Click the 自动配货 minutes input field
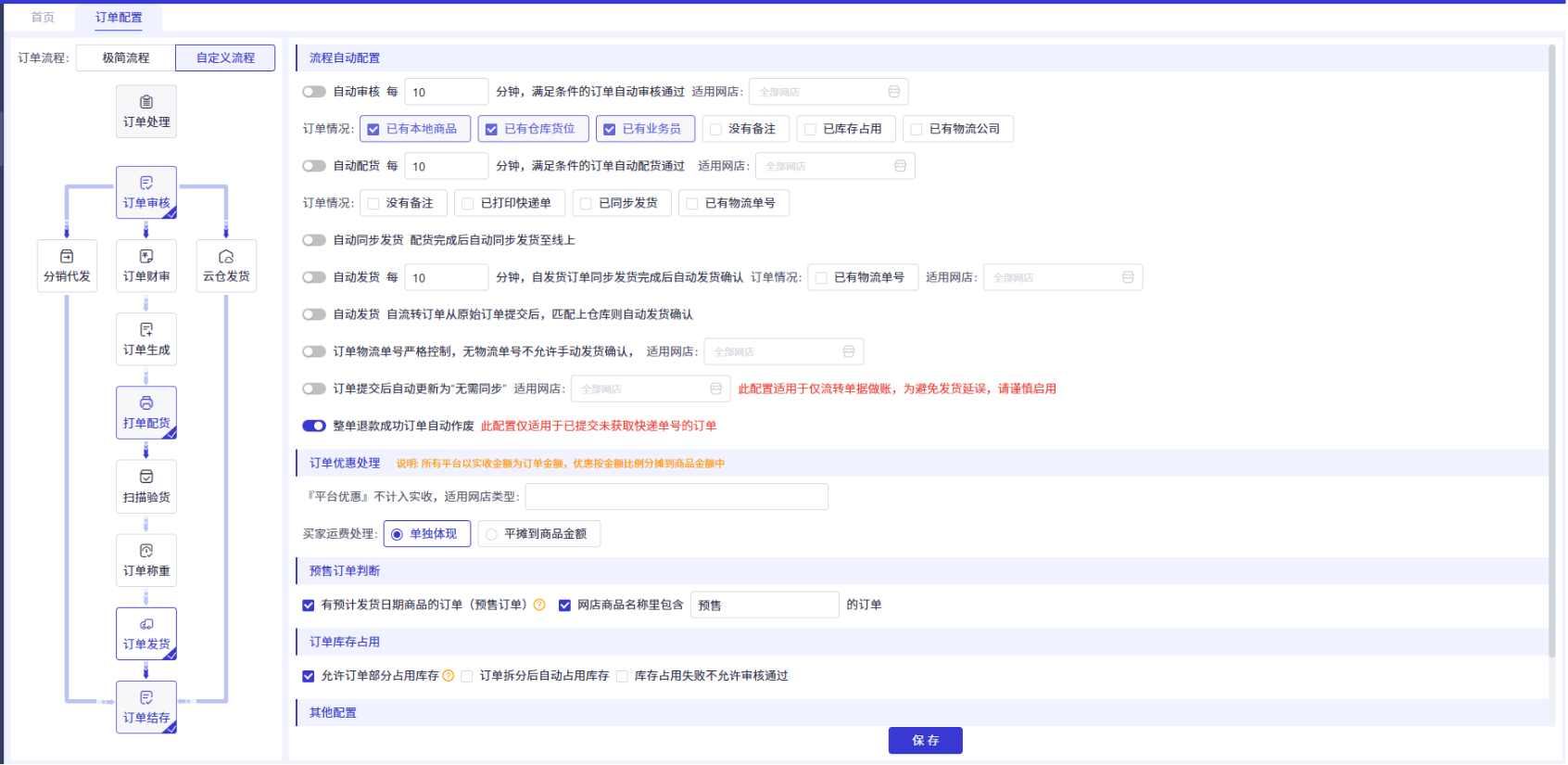Image resolution: width=1568 pixels, height=765 pixels. [x=446, y=166]
